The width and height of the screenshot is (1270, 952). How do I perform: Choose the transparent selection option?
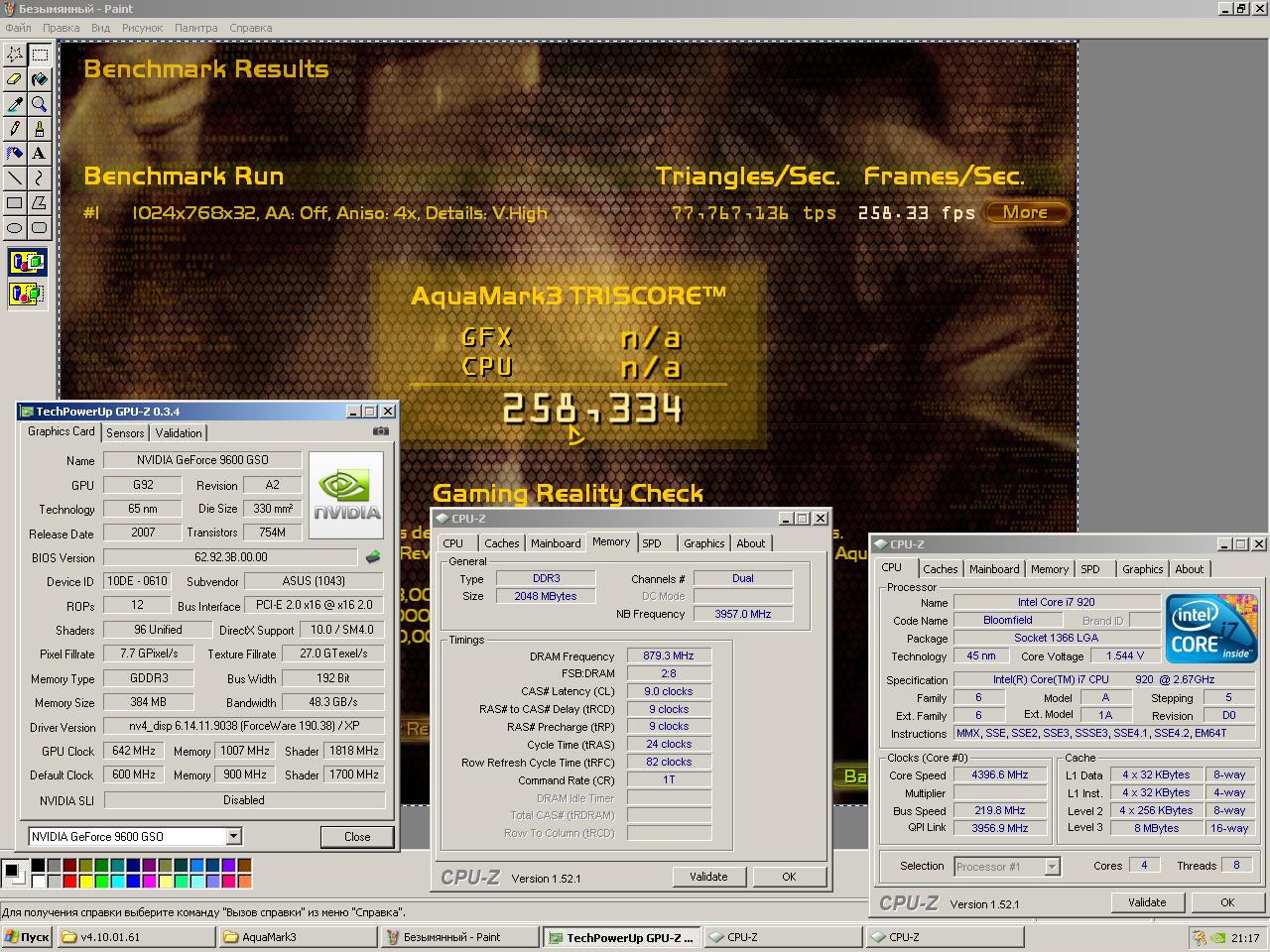pyautogui.click(x=27, y=294)
